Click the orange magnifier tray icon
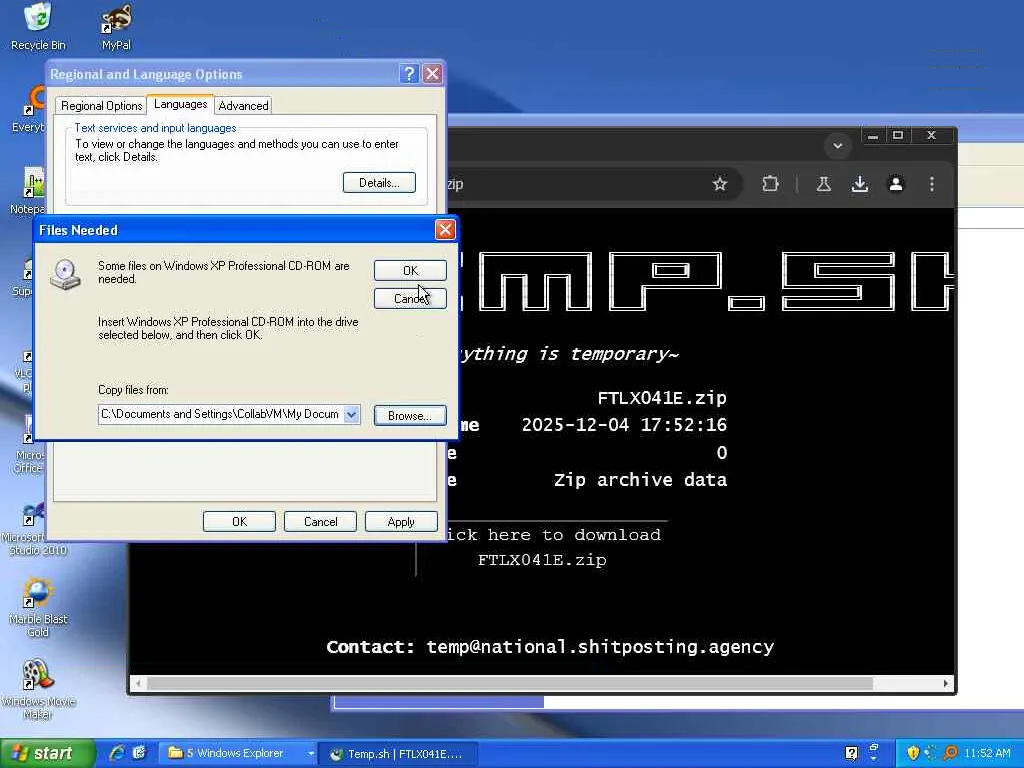 (951, 753)
